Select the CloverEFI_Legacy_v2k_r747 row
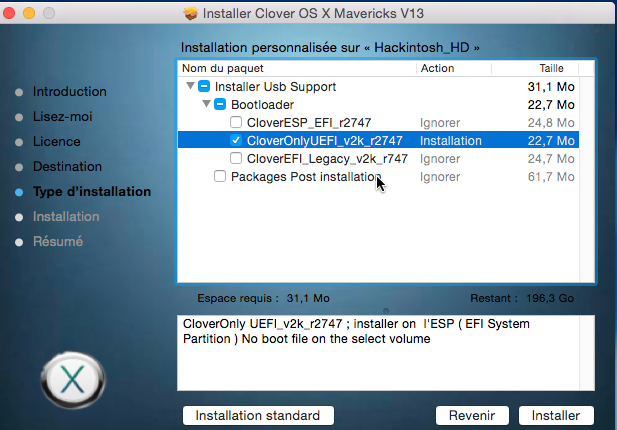 click(x=378, y=159)
